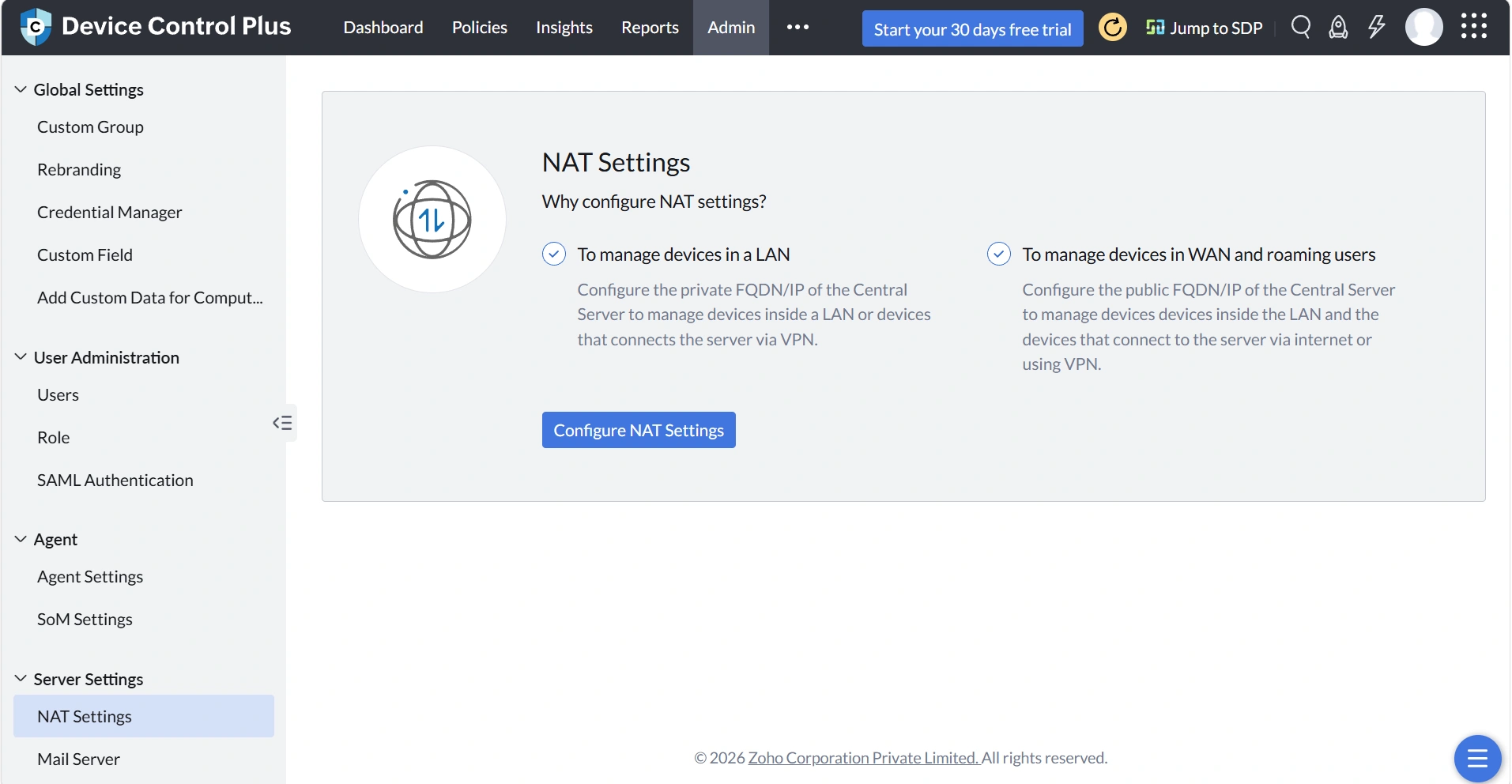Open Rebranding in sidebar

pos(79,170)
